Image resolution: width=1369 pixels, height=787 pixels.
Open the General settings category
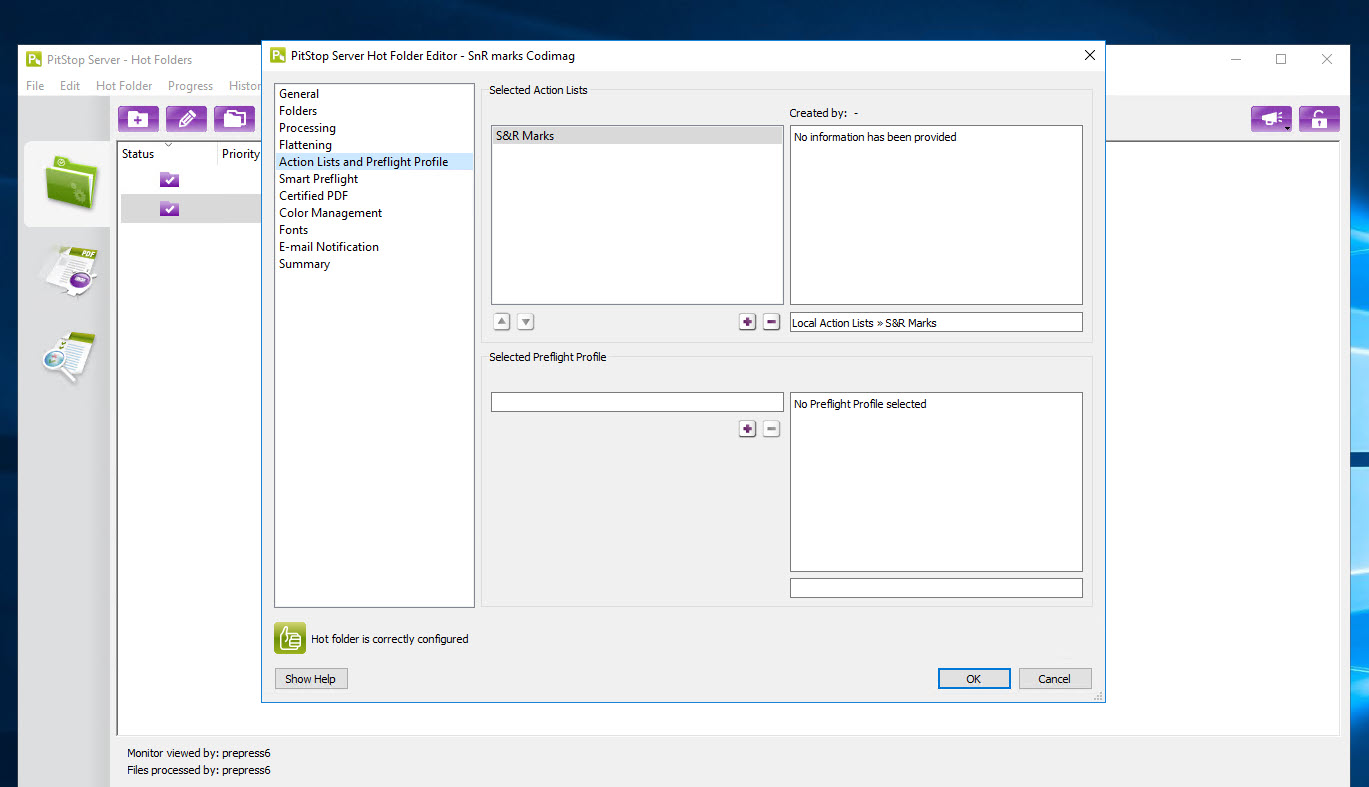click(299, 94)
